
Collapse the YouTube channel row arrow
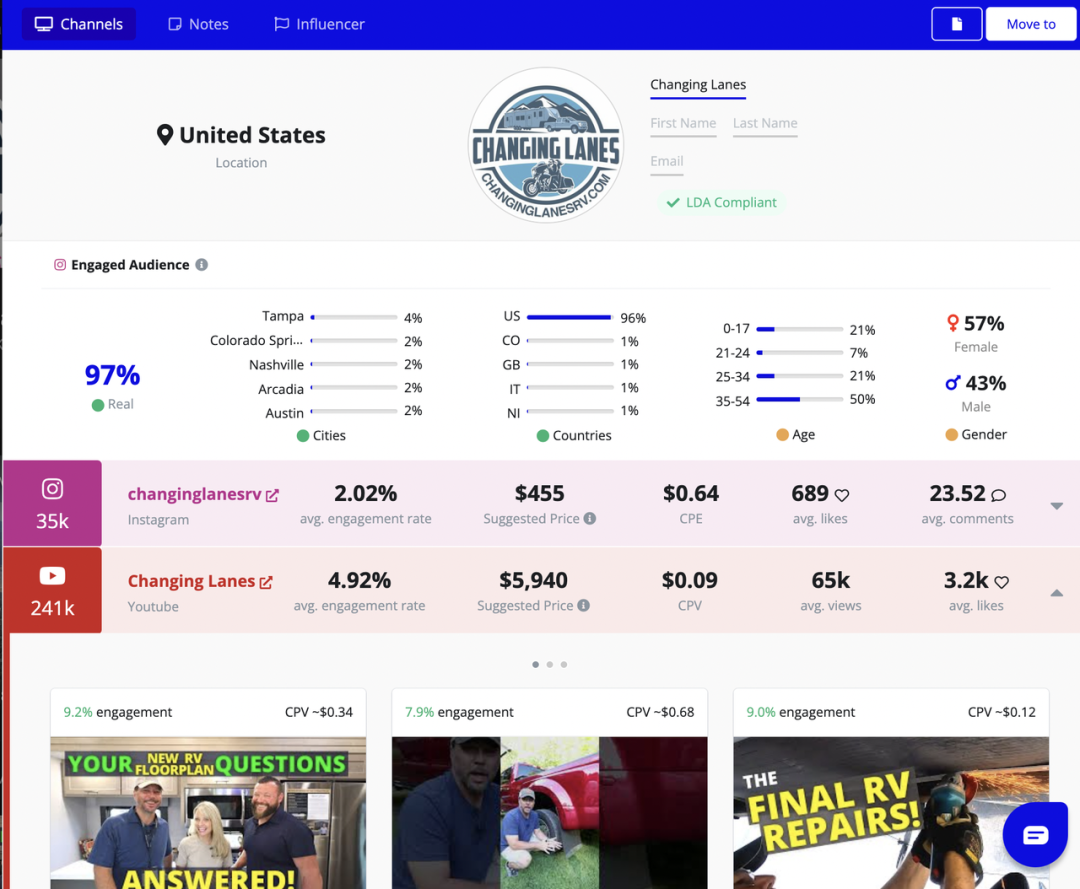[1057, 593]
